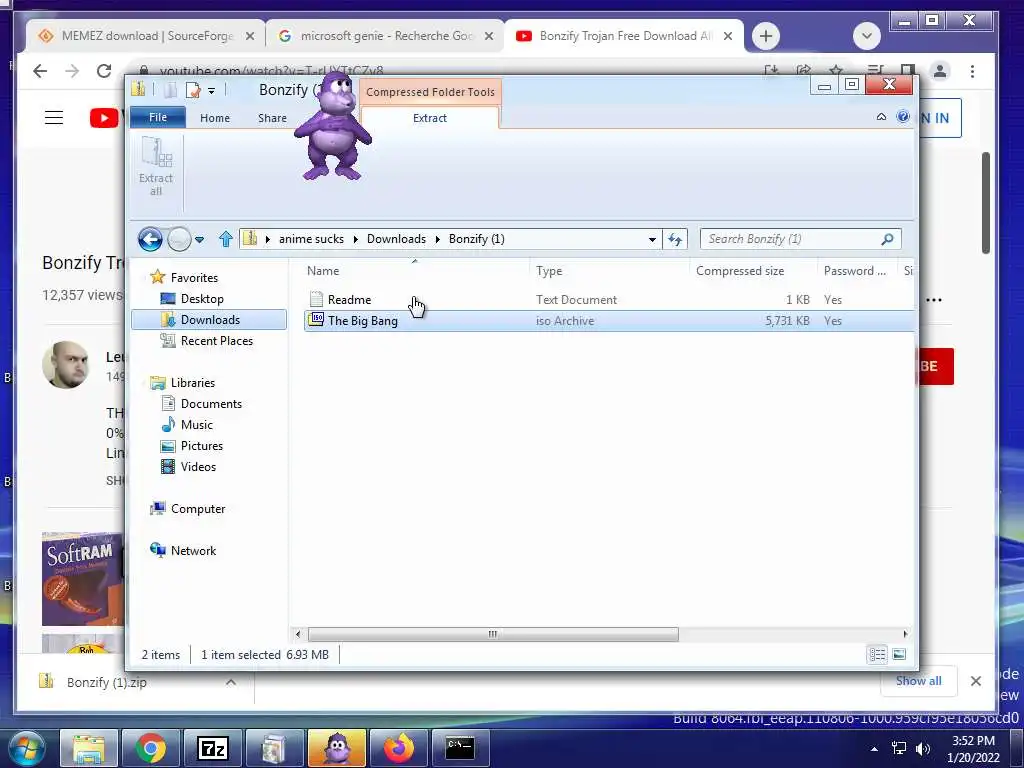Viewport: 1024px width, 768px height.
Task: Click 'anime sucks' in the breadcrumb path
Action: point(312,239)
